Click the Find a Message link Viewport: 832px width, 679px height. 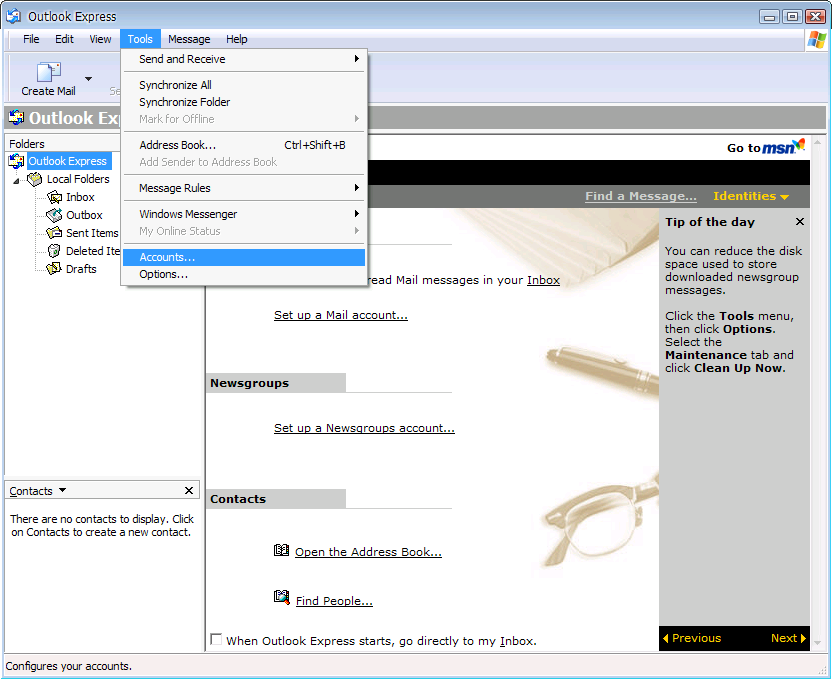(640, 196)
